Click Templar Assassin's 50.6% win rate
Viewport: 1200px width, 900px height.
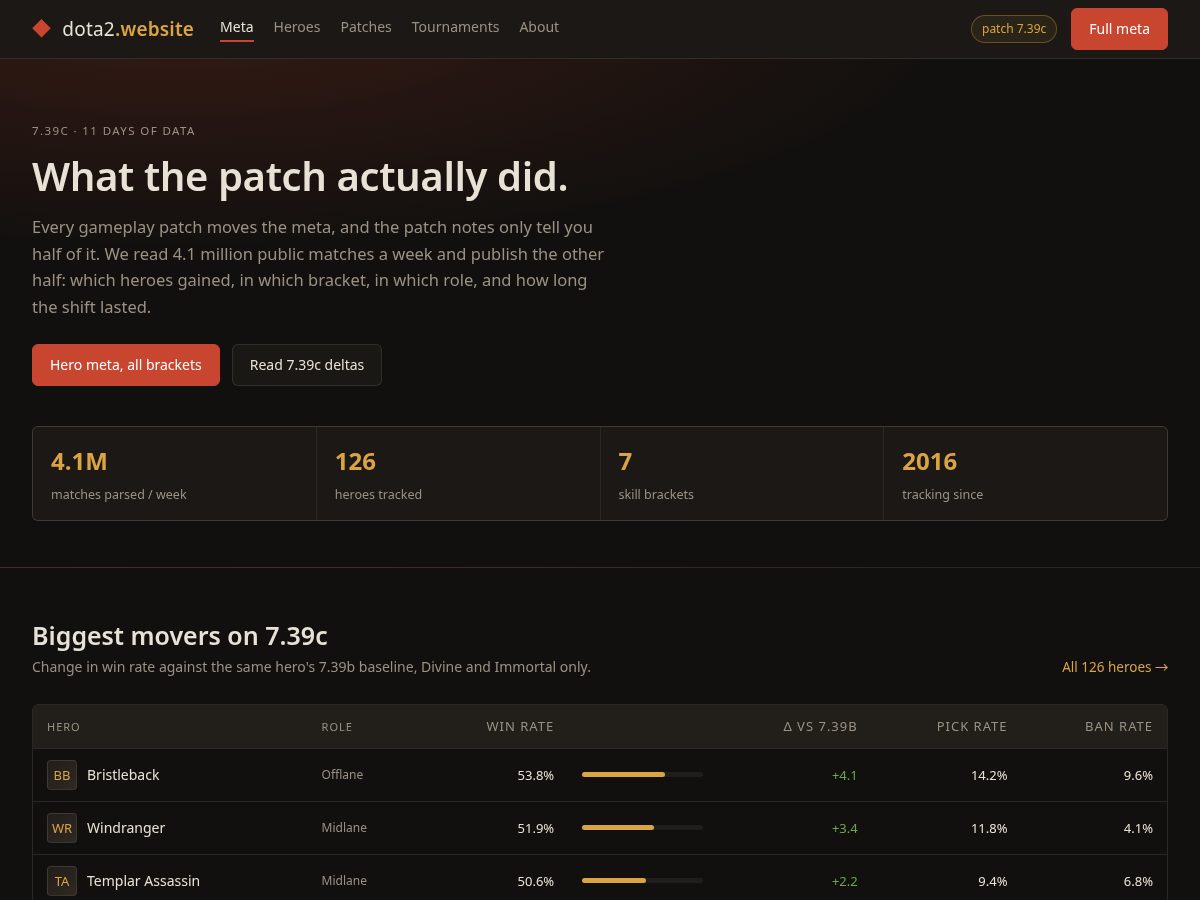point(535,881)
